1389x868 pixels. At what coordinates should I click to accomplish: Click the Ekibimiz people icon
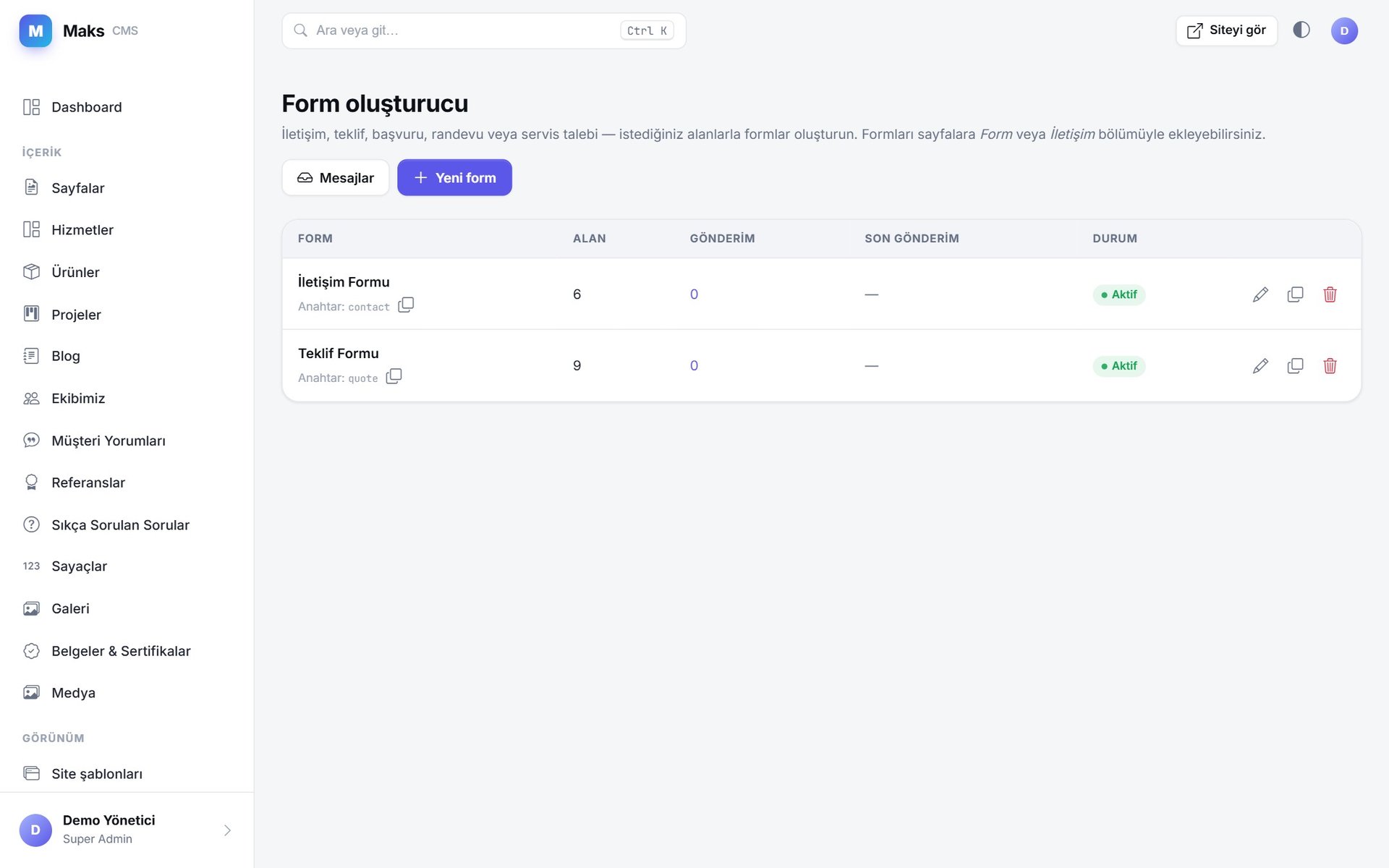31,399
